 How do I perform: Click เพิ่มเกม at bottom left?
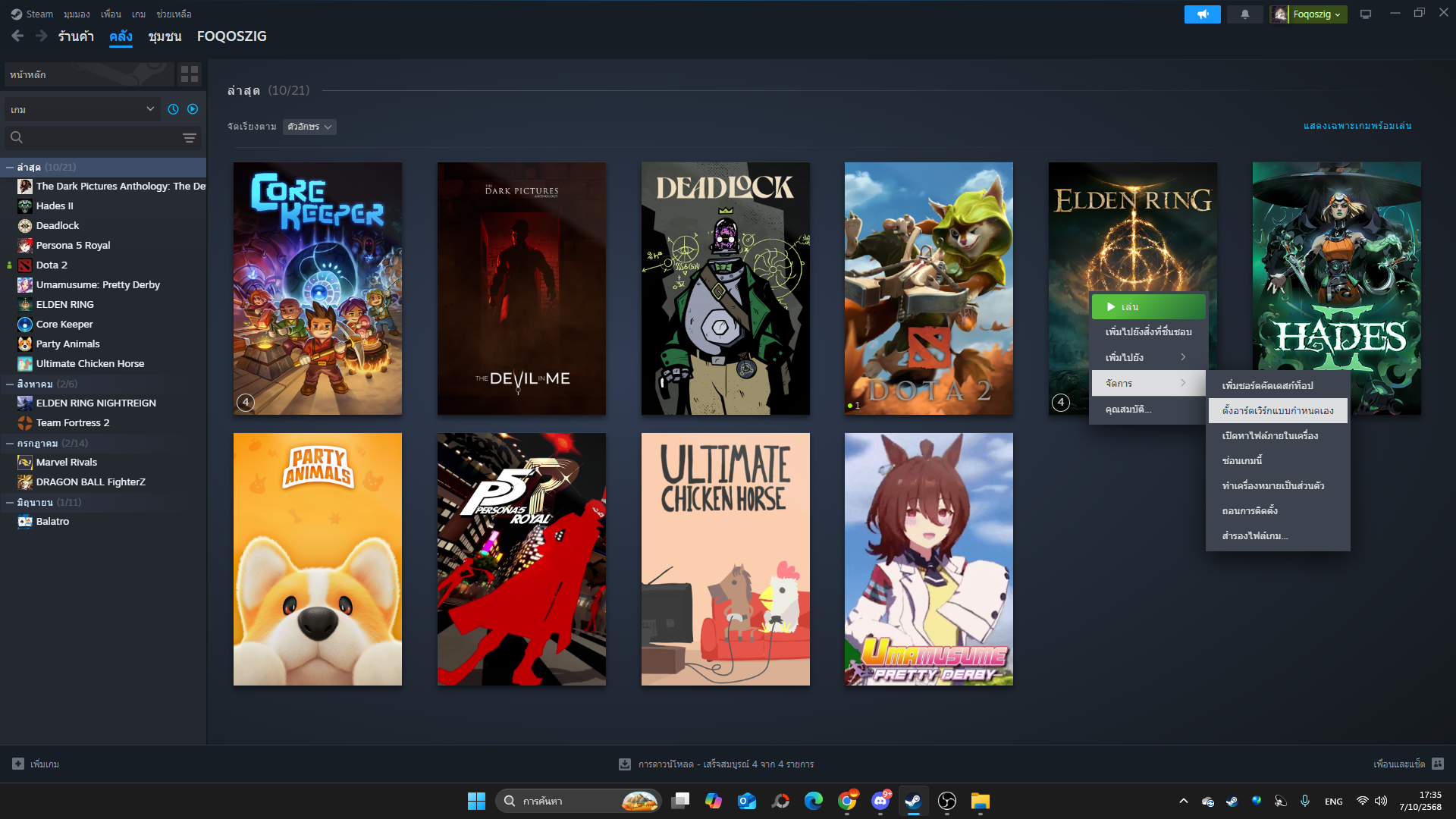pos(36,764)
